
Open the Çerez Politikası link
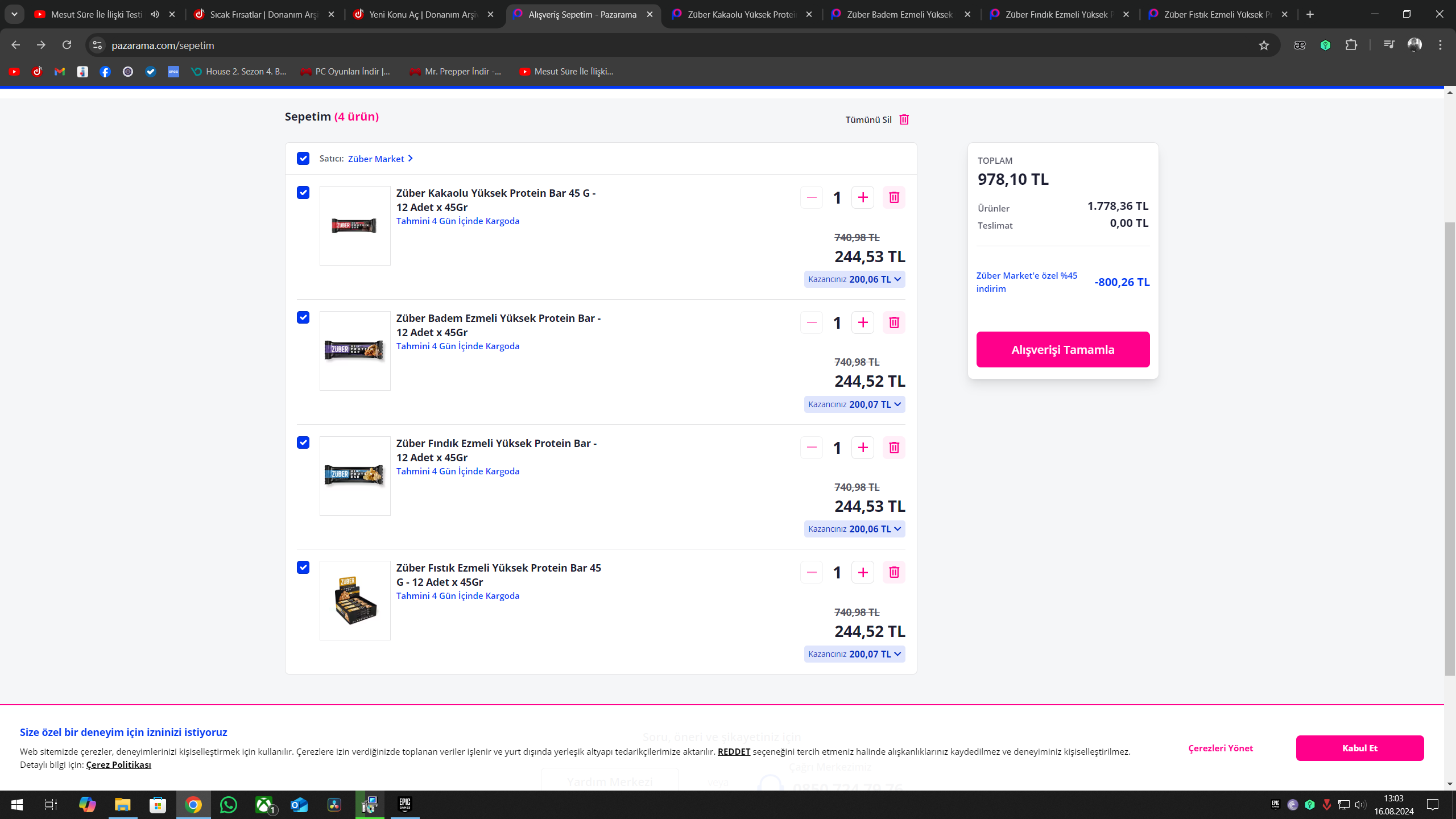[118, 764]
